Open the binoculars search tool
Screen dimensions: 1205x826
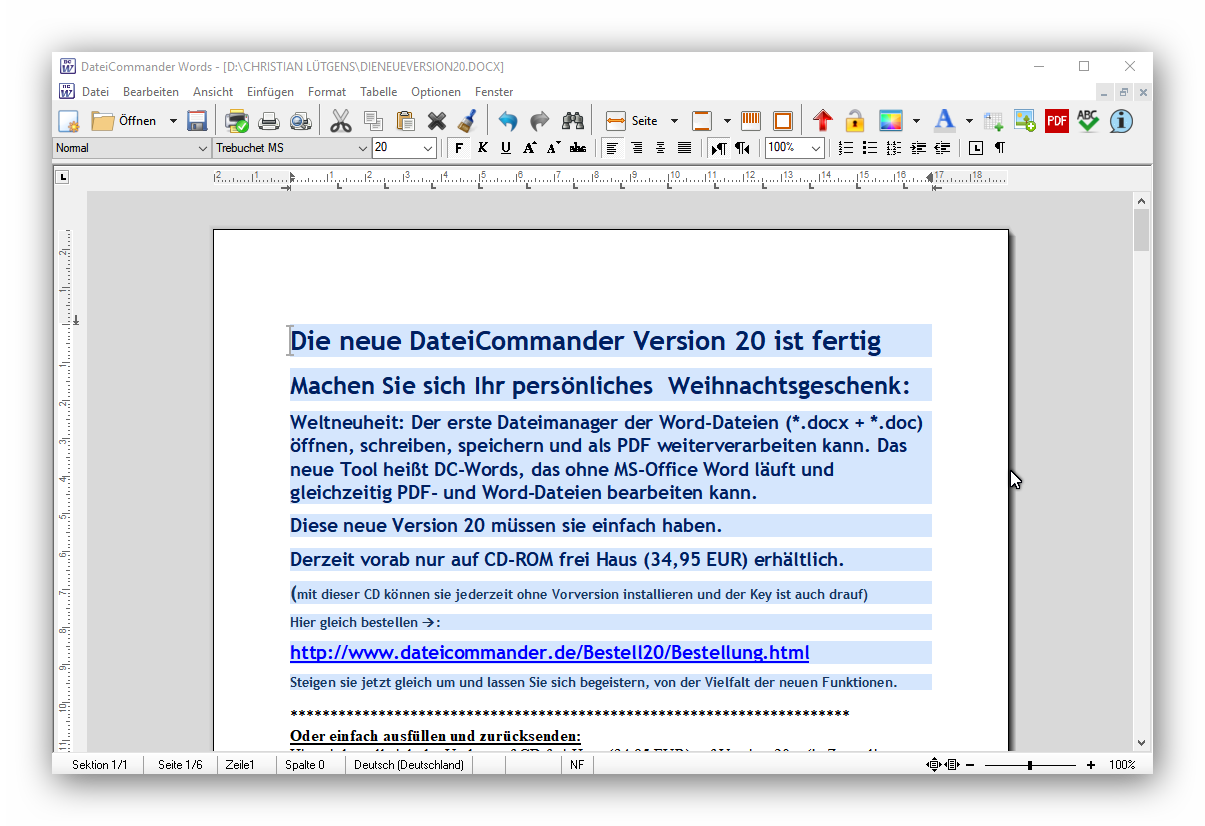coord(572,121)
